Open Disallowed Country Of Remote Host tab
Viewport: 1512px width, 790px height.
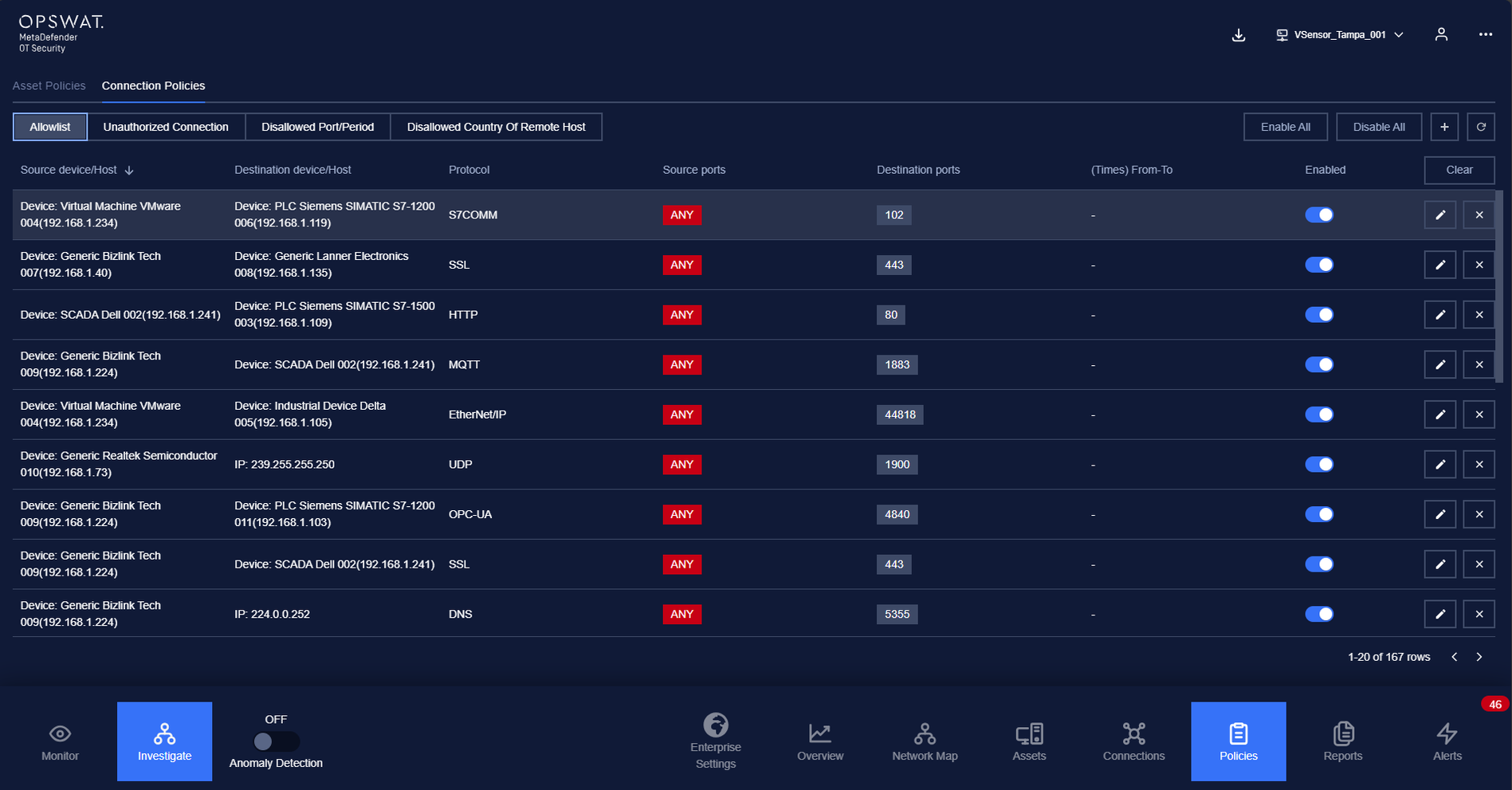496,127
